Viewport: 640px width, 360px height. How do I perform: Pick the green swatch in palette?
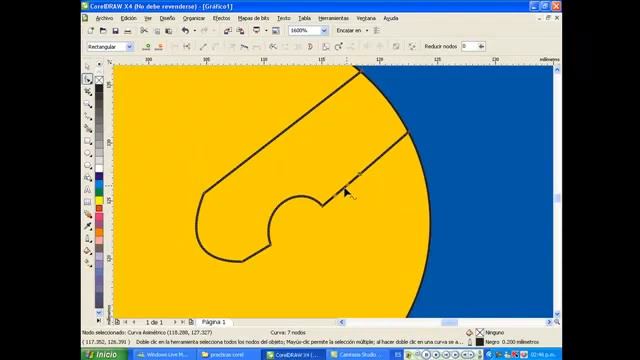point(99,193)
